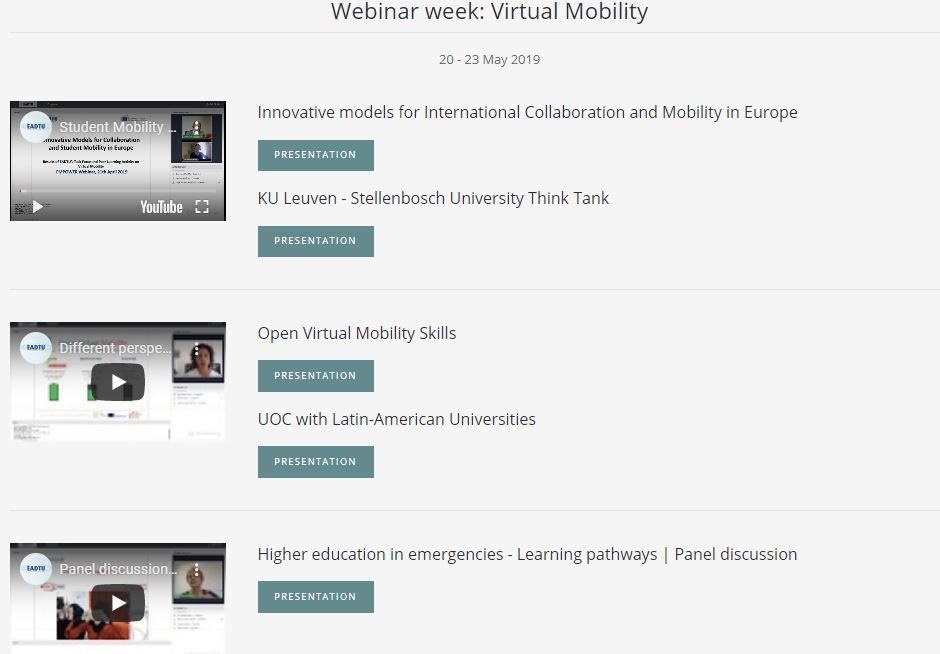Image resolution: width=940 pixels, height=654 pixels.
Task: Open Higher education in emergencies presentation
Action: pyautogui.click(x=315, y=597)
